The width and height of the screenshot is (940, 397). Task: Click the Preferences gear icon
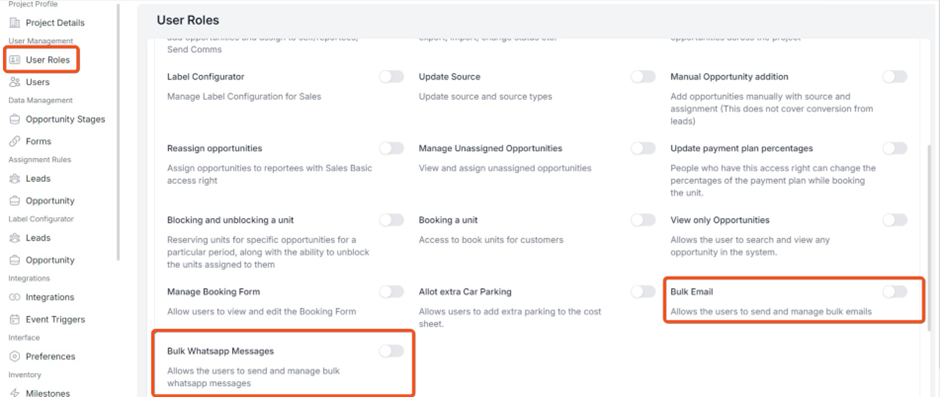(x=15, y=357)
